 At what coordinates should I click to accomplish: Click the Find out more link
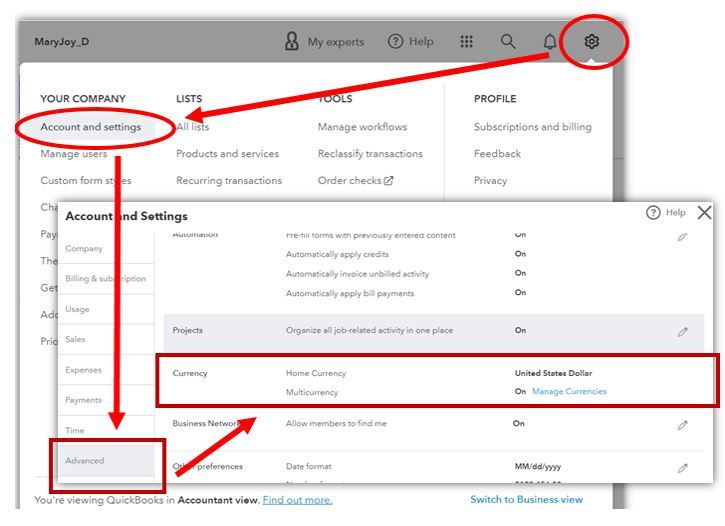pyautogui.click(x=297, y=500)
